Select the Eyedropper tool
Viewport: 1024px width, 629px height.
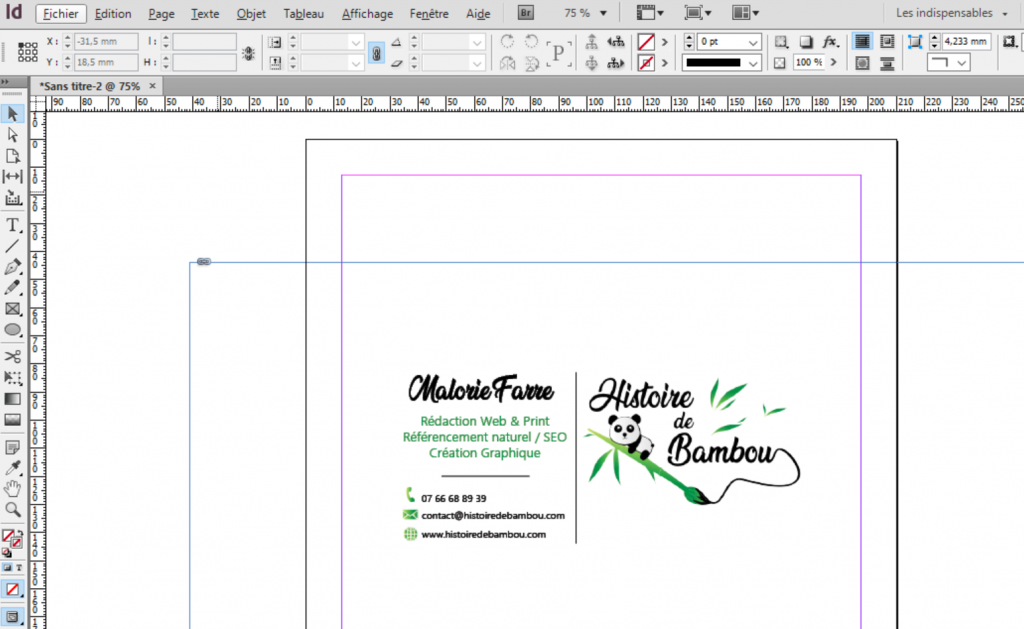click(x=12, y=468)
